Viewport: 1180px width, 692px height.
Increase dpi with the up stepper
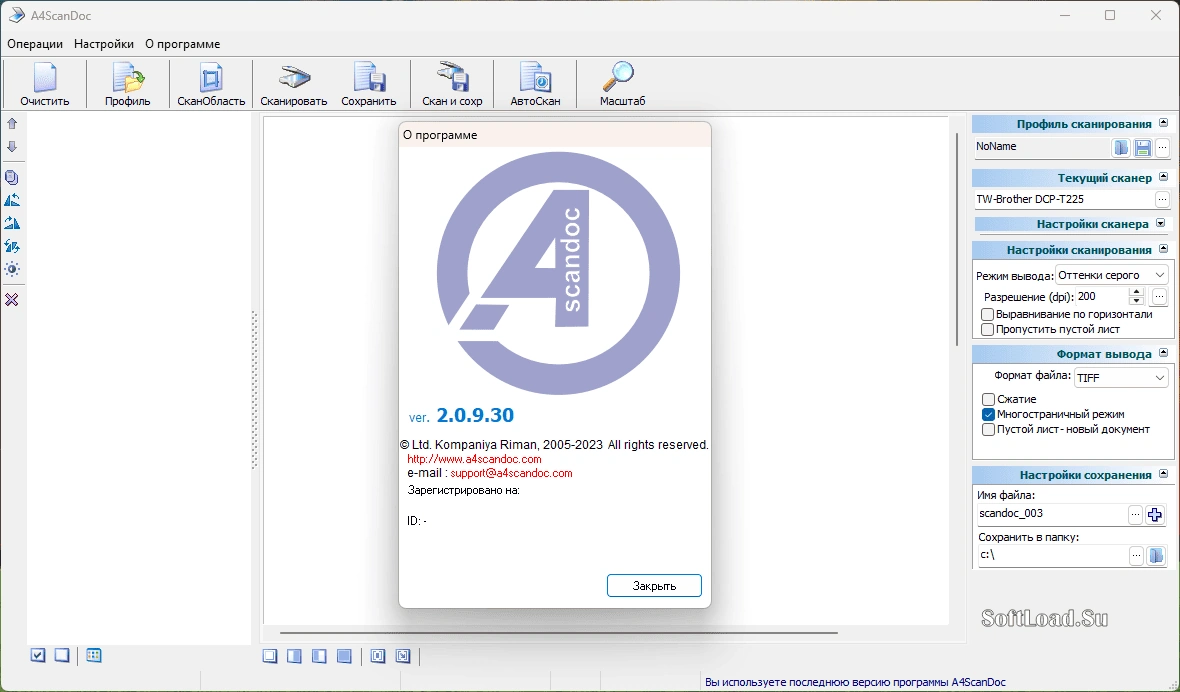[1136, 292]
